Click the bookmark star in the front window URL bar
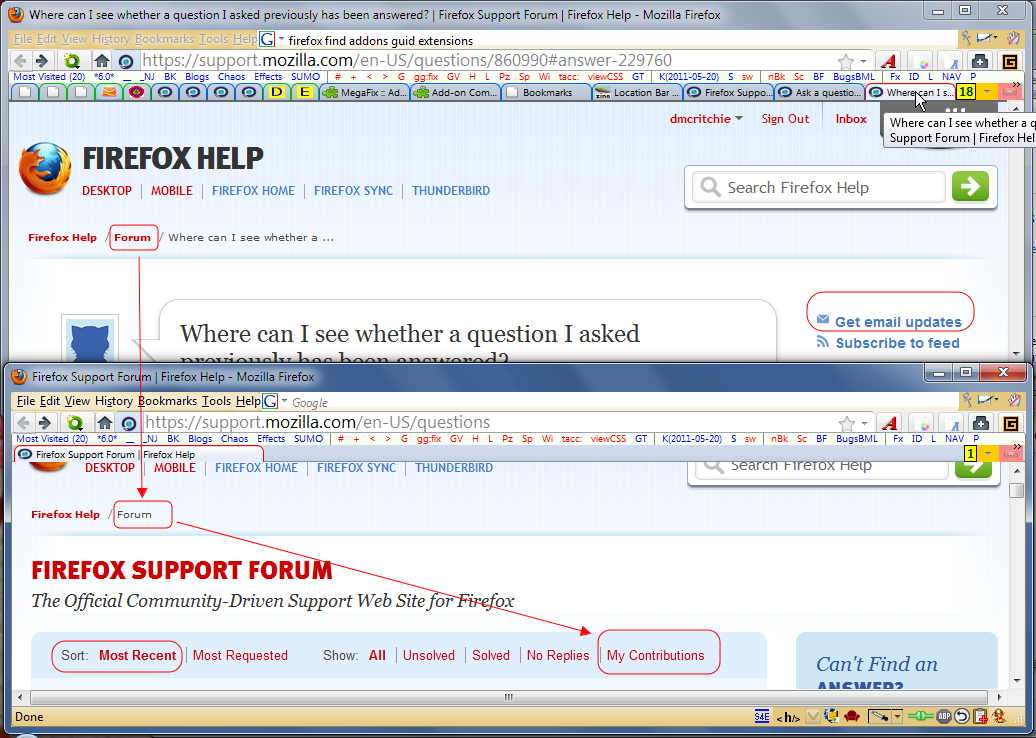Viewport: 1036px width, 738px height. pyautogui.click(x=846, y=423)
